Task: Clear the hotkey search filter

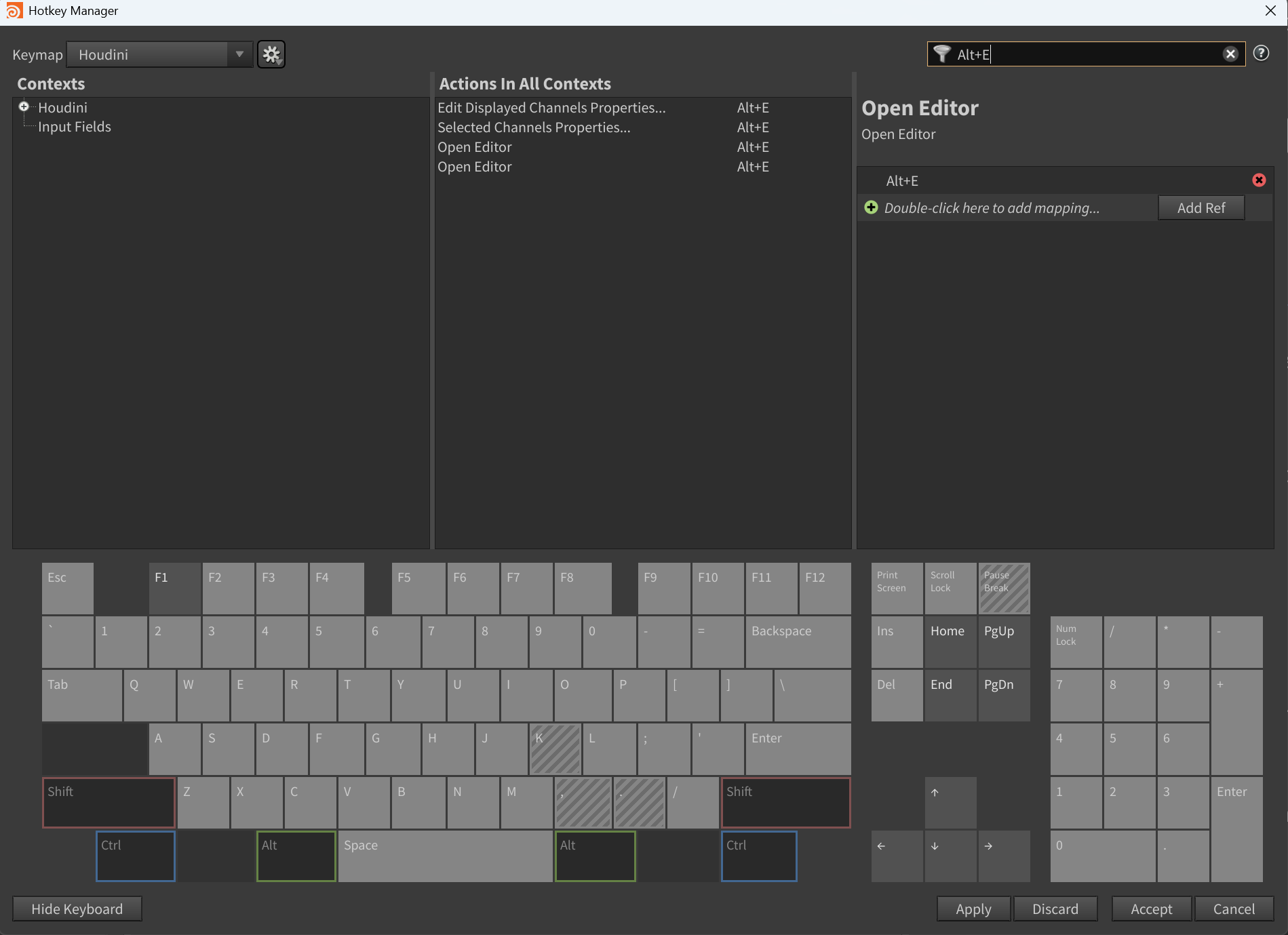Action: pos(1230,54)
